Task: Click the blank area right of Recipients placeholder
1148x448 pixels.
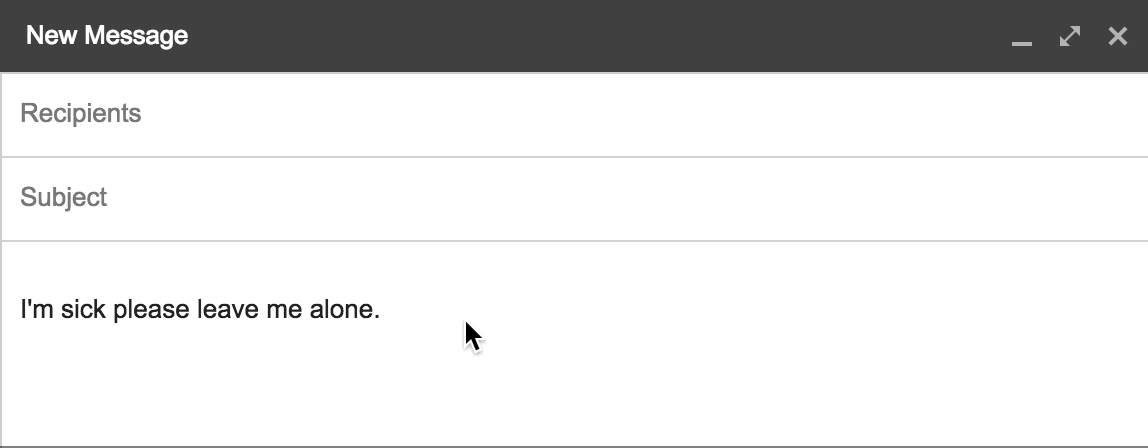Action: tap(644, 114)
